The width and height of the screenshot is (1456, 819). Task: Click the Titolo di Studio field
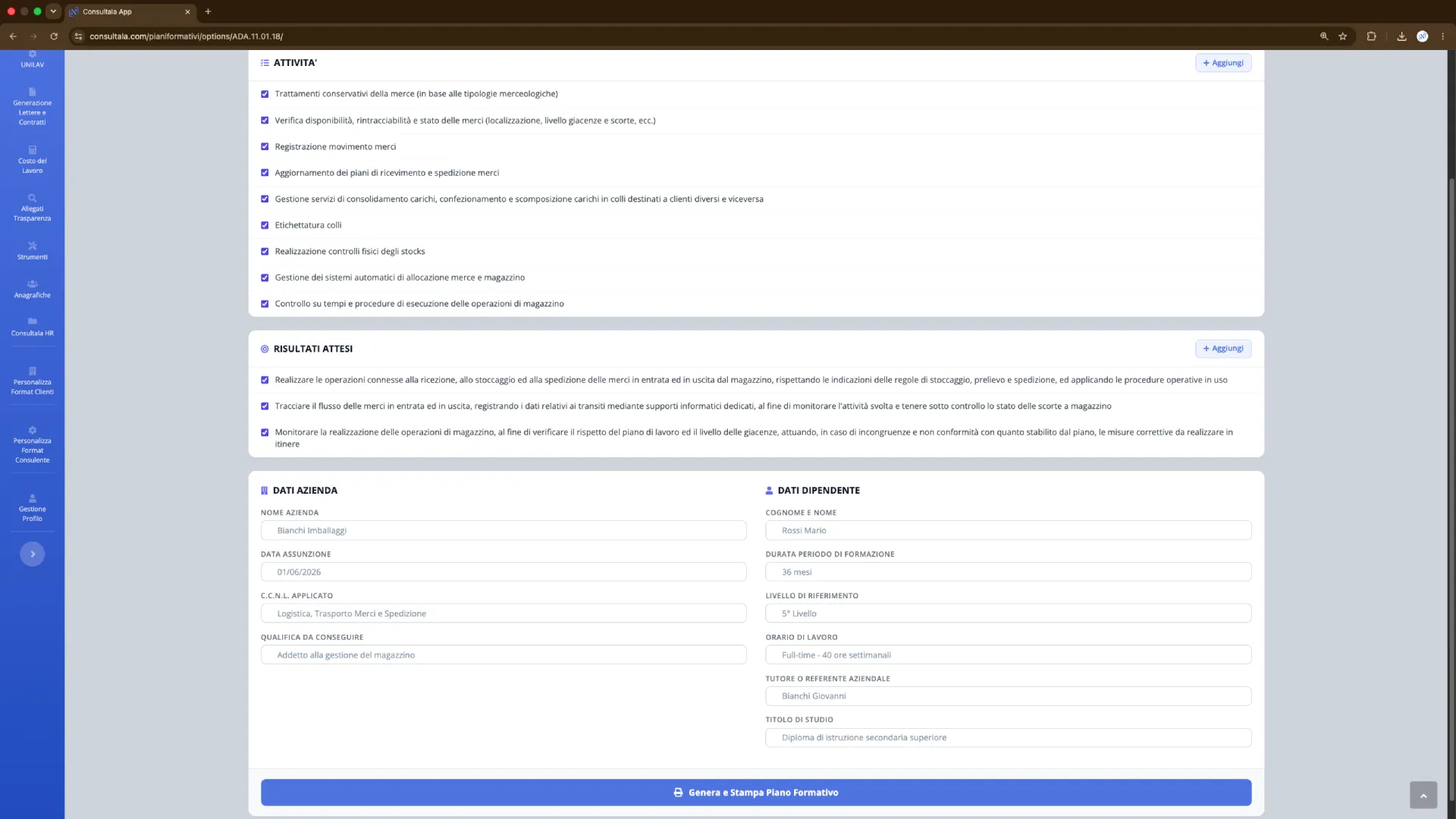click(1009, 738)
